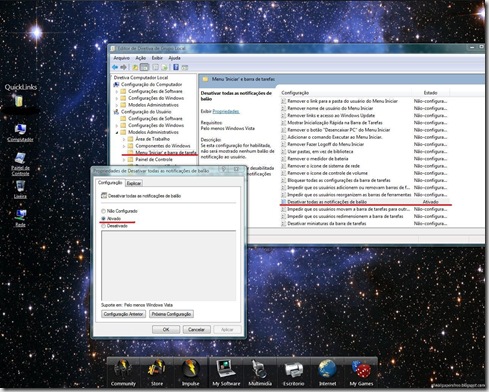Open the Propriedades link
This screenshot has height=392, width=489.
[x=226, y=111]
